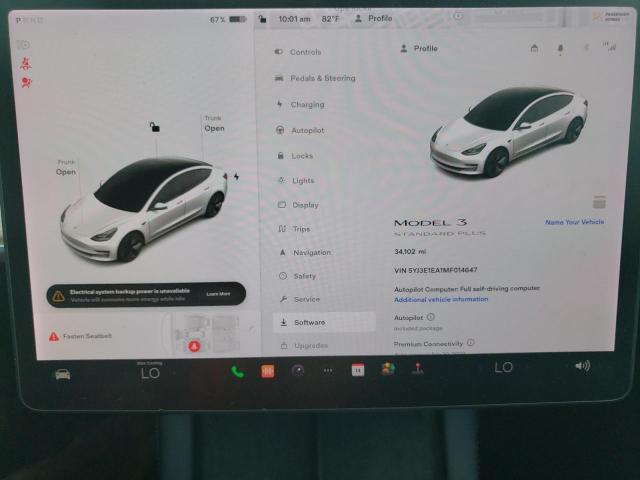
Task: Open the Trips menu
Action: tap(294, 229)
